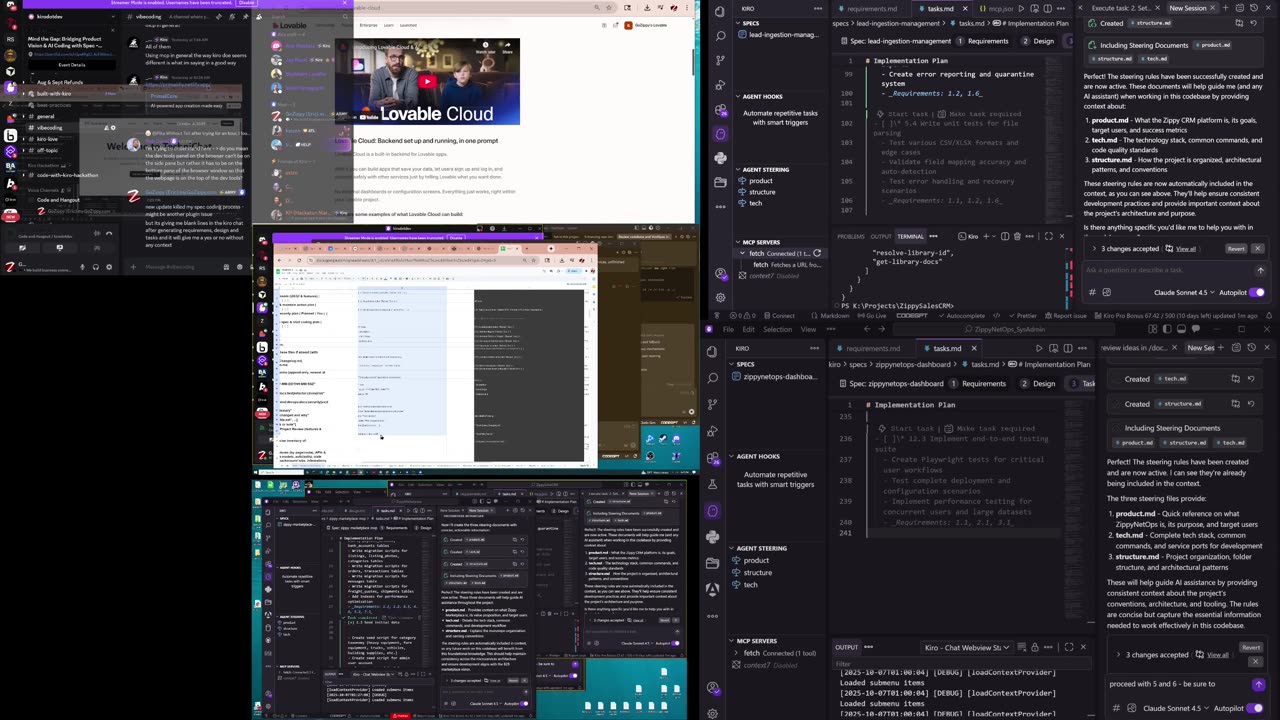Open Claude Sonnet 4.5 model dropdown, bottom window
The image size is (1280, 720).
[x=1176, y=708]
